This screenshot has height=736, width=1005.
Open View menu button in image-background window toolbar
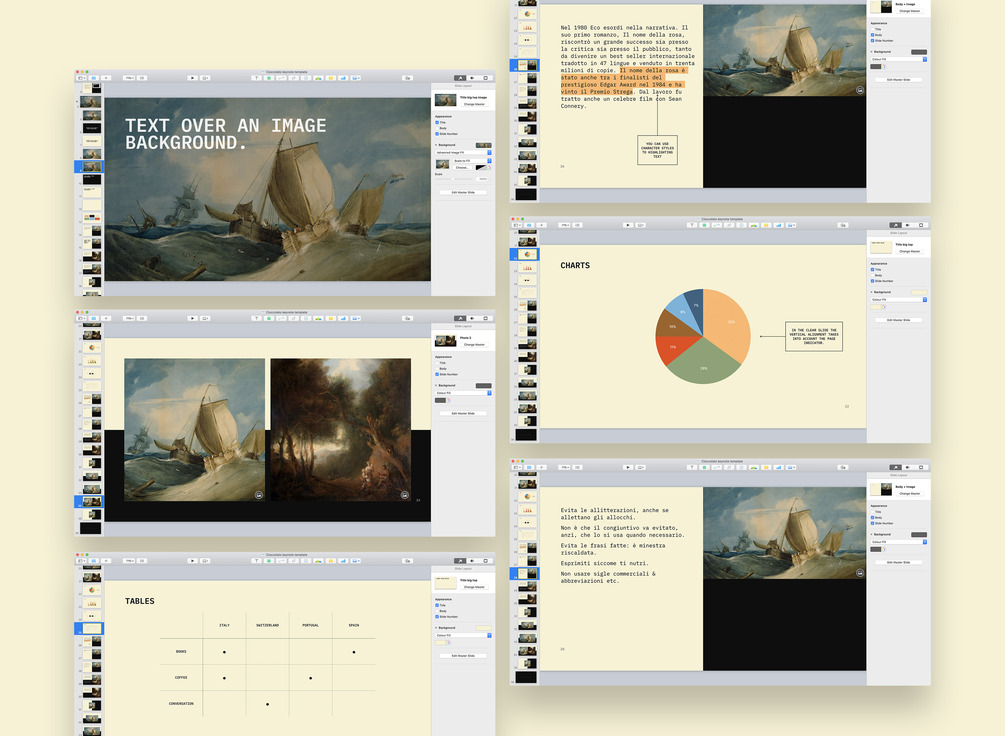(81, 78)
